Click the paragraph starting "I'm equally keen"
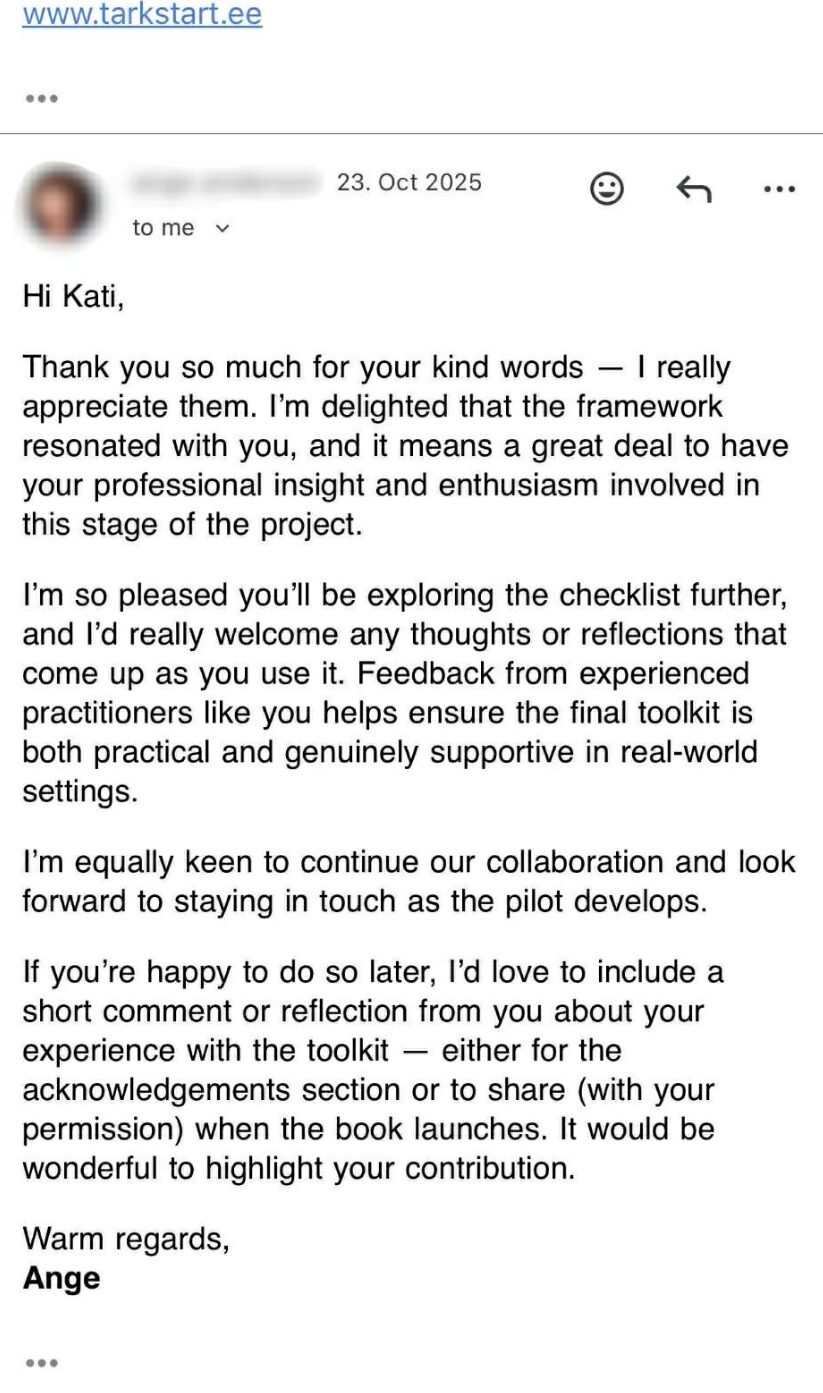 400,881
